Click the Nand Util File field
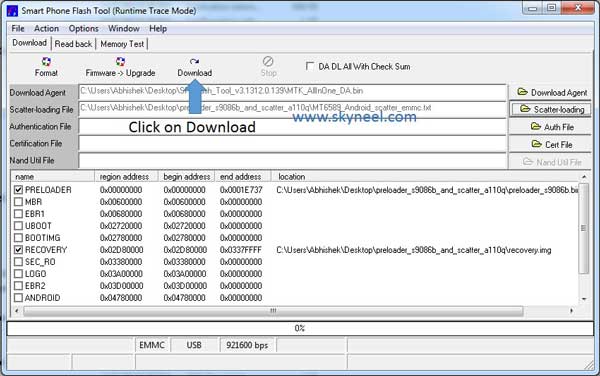 pos(292,160)
